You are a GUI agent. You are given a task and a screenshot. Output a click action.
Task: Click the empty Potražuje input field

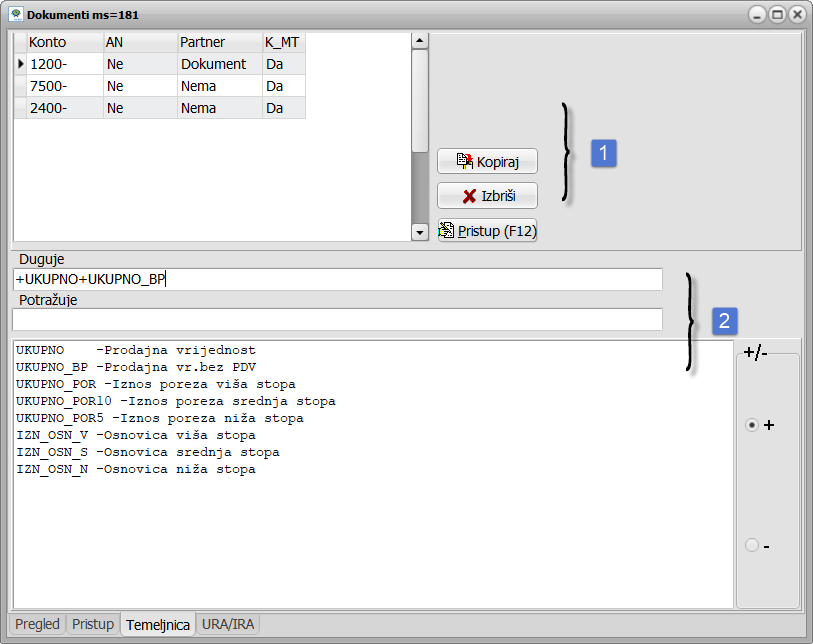337,319
